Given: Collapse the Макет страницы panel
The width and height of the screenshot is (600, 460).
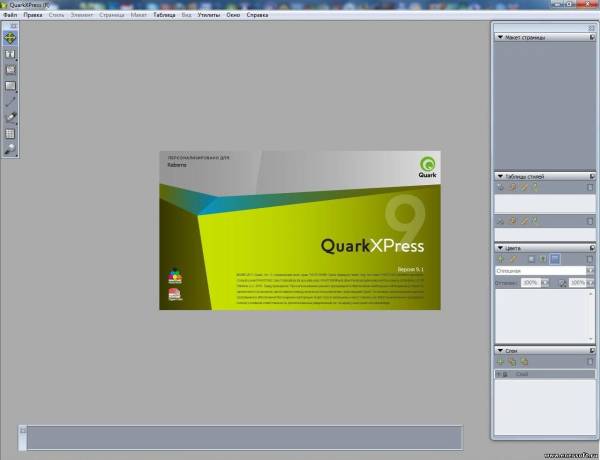Looking at the screenshot, I should click(500, 38).
